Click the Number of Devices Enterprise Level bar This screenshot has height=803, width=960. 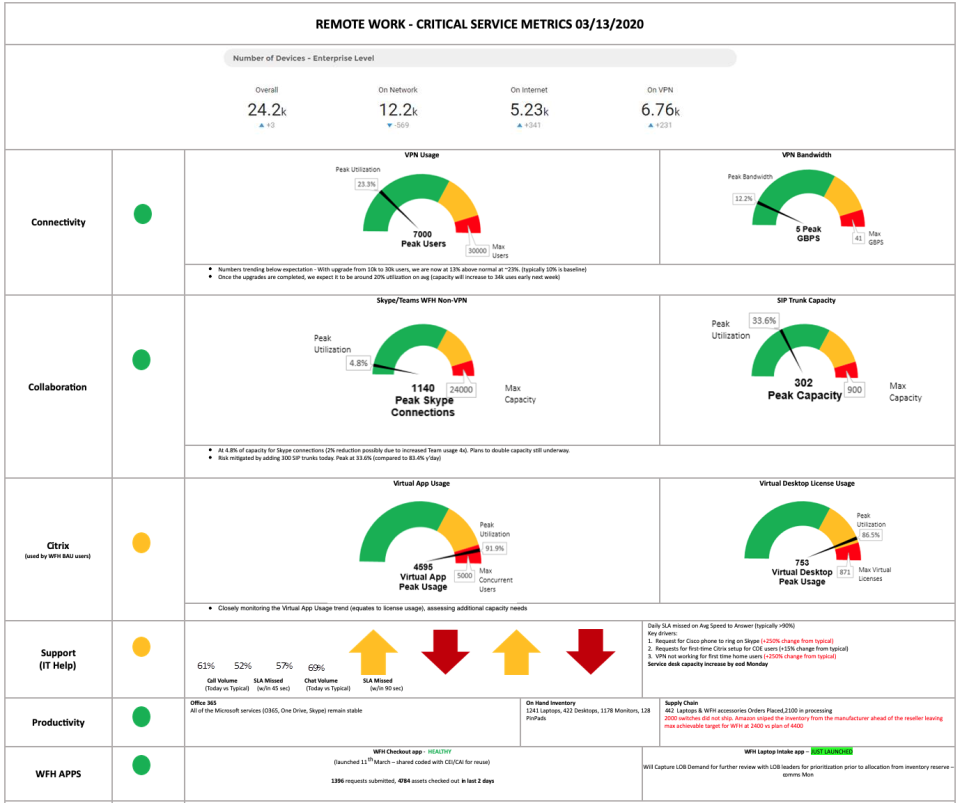click(x=480, y=58)
